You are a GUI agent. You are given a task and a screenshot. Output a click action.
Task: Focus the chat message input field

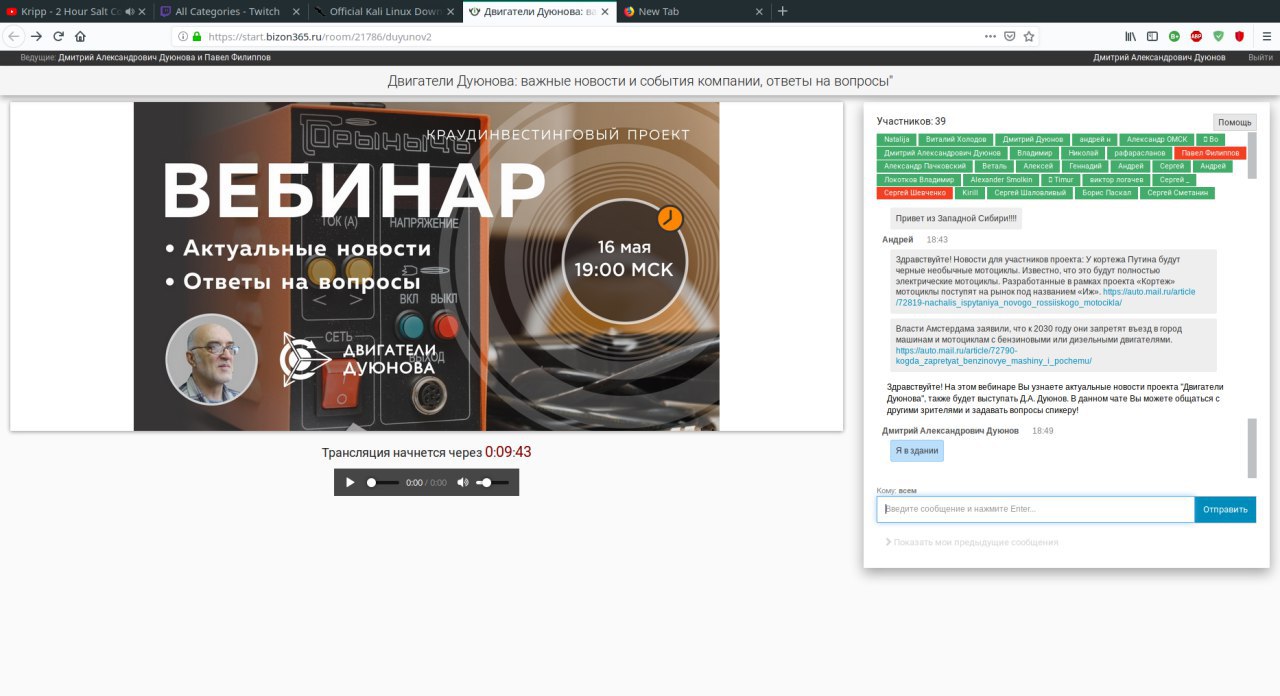point(1035,509)
